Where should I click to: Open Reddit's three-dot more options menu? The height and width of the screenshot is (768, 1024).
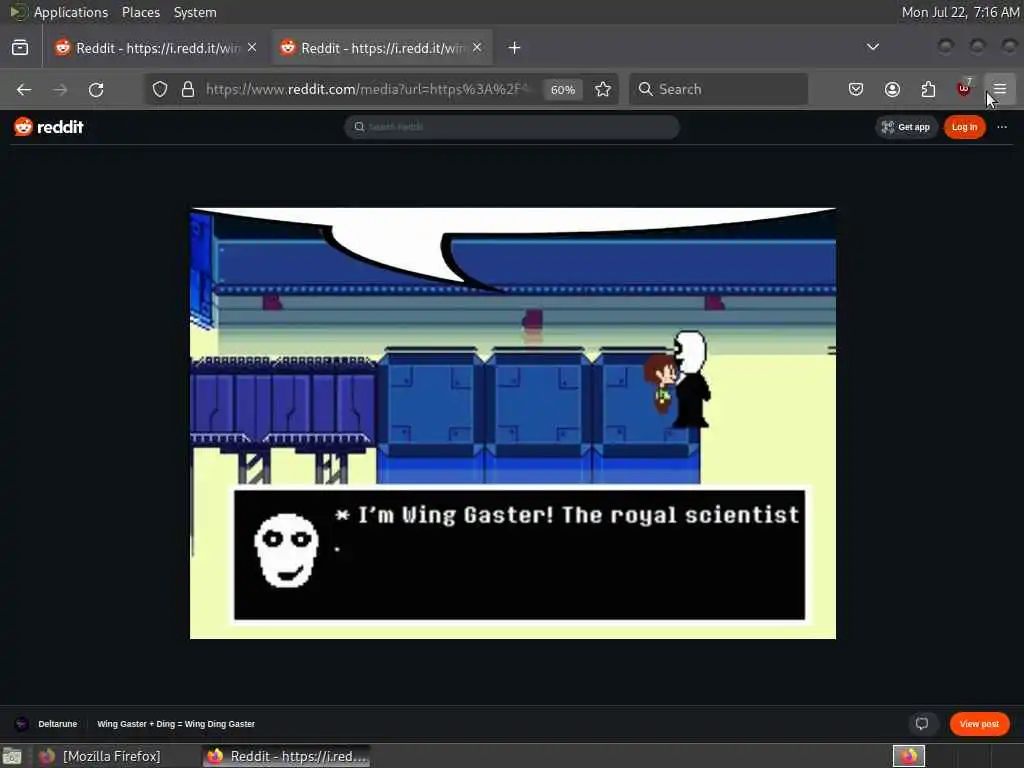point(1002,127)
